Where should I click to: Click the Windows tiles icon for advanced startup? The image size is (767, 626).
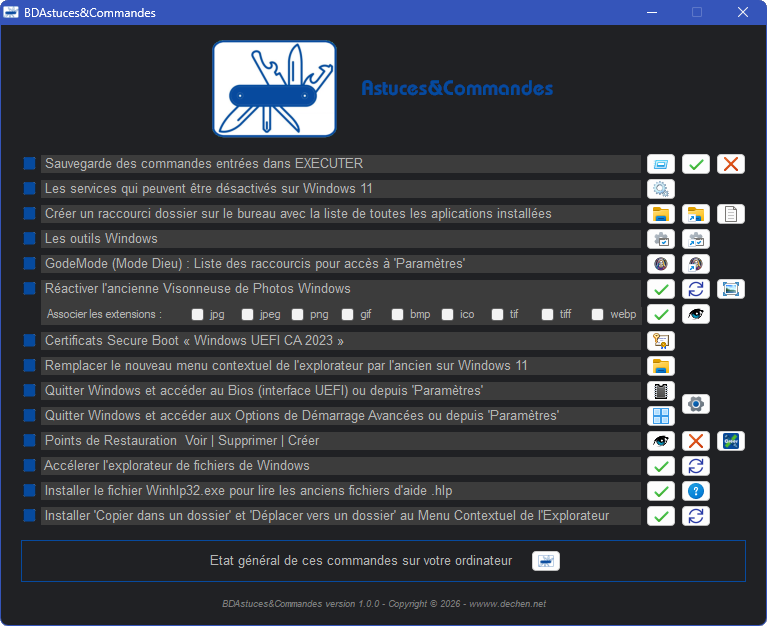[660, 416]
